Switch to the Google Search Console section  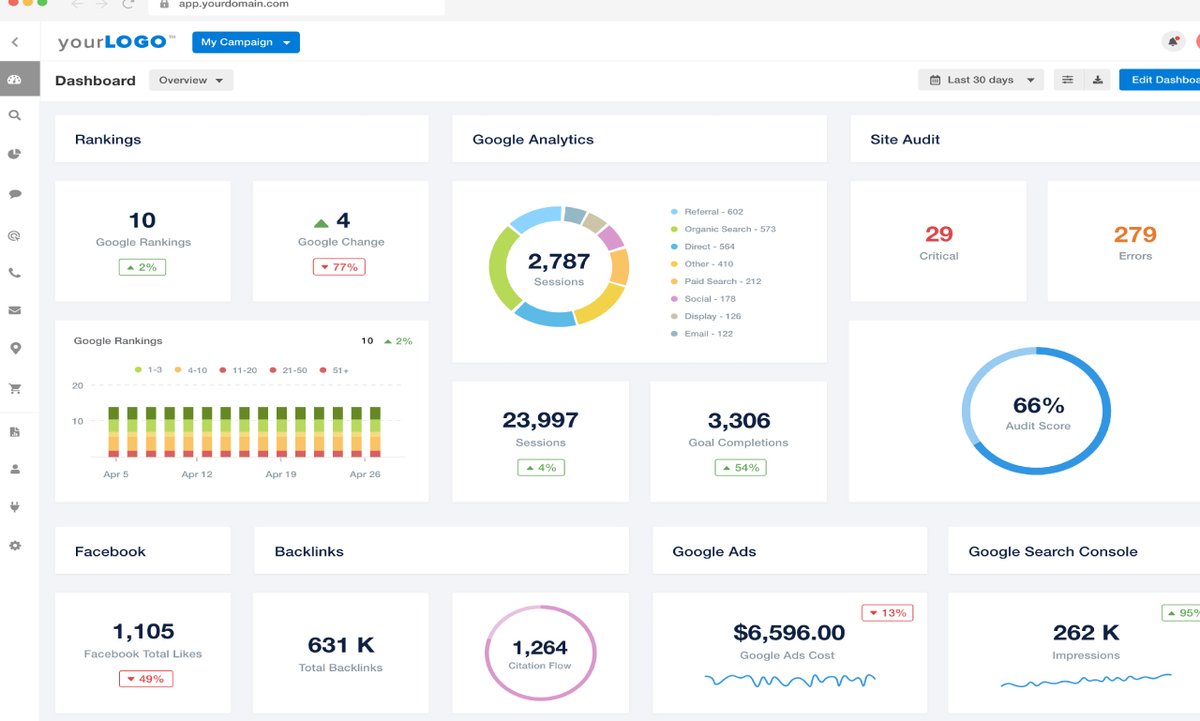pos(1053,551)
